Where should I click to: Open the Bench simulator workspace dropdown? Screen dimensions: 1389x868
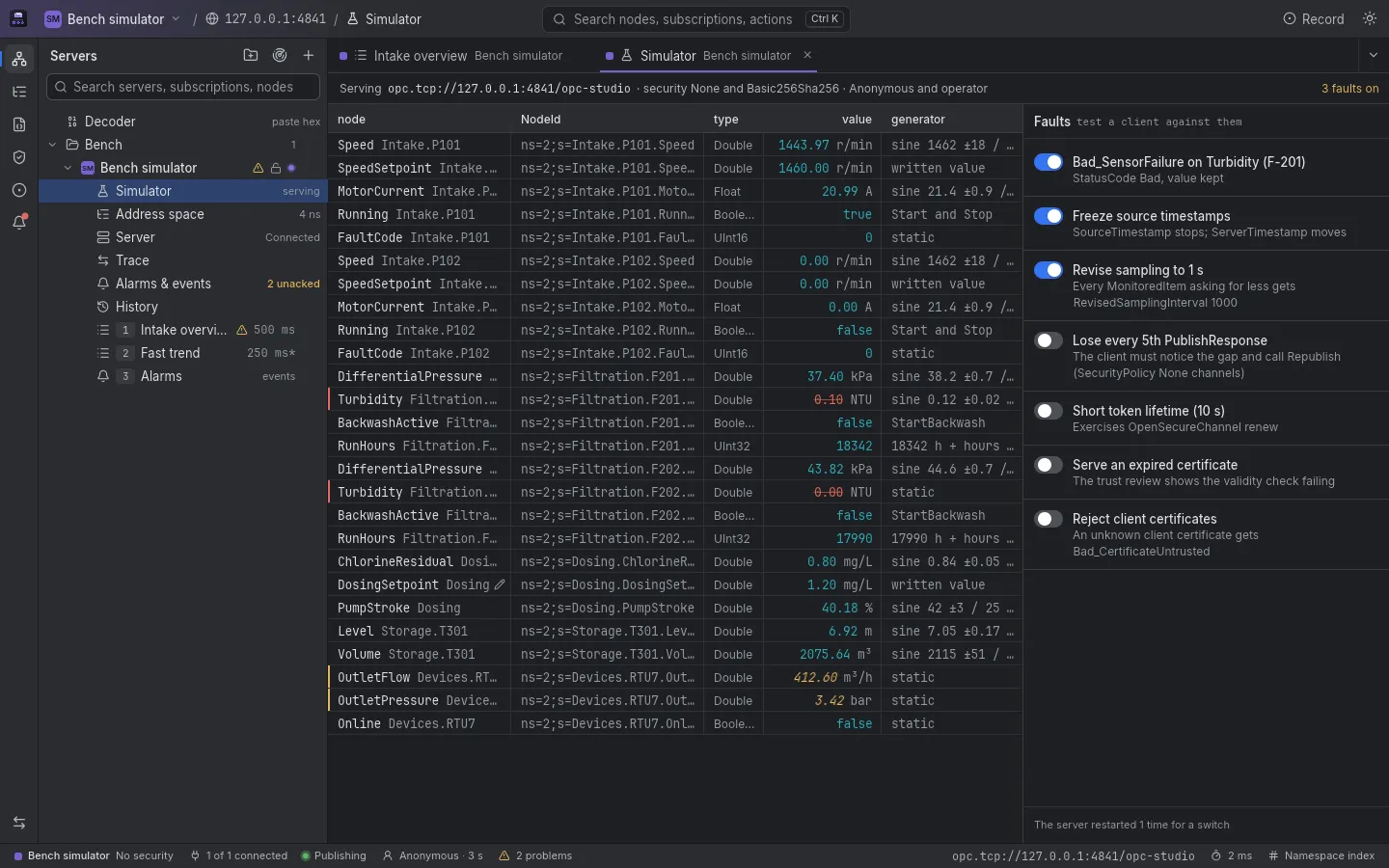[x=112, y=18]
